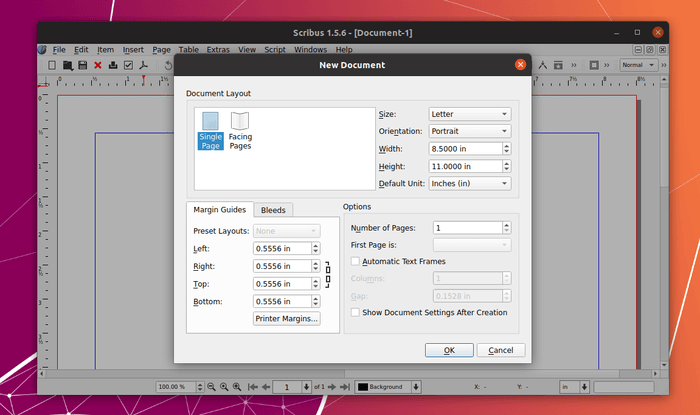Go to first page arrow icon
Image resolution: width=700 pixels, height=415 pixels.
pos(253,387)
